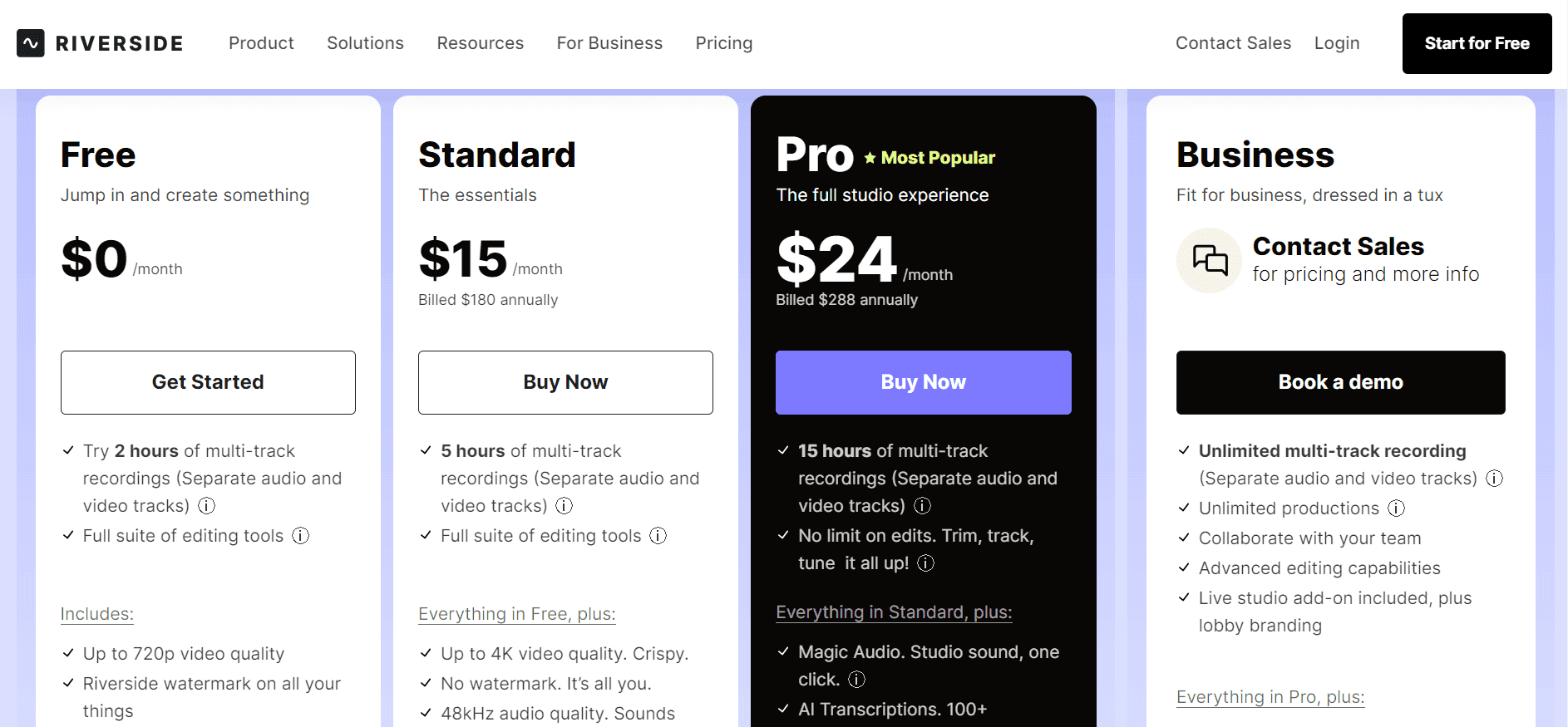Click the Login link
The width and height of the screenshot is (1568, 727).
[1337, 43]
